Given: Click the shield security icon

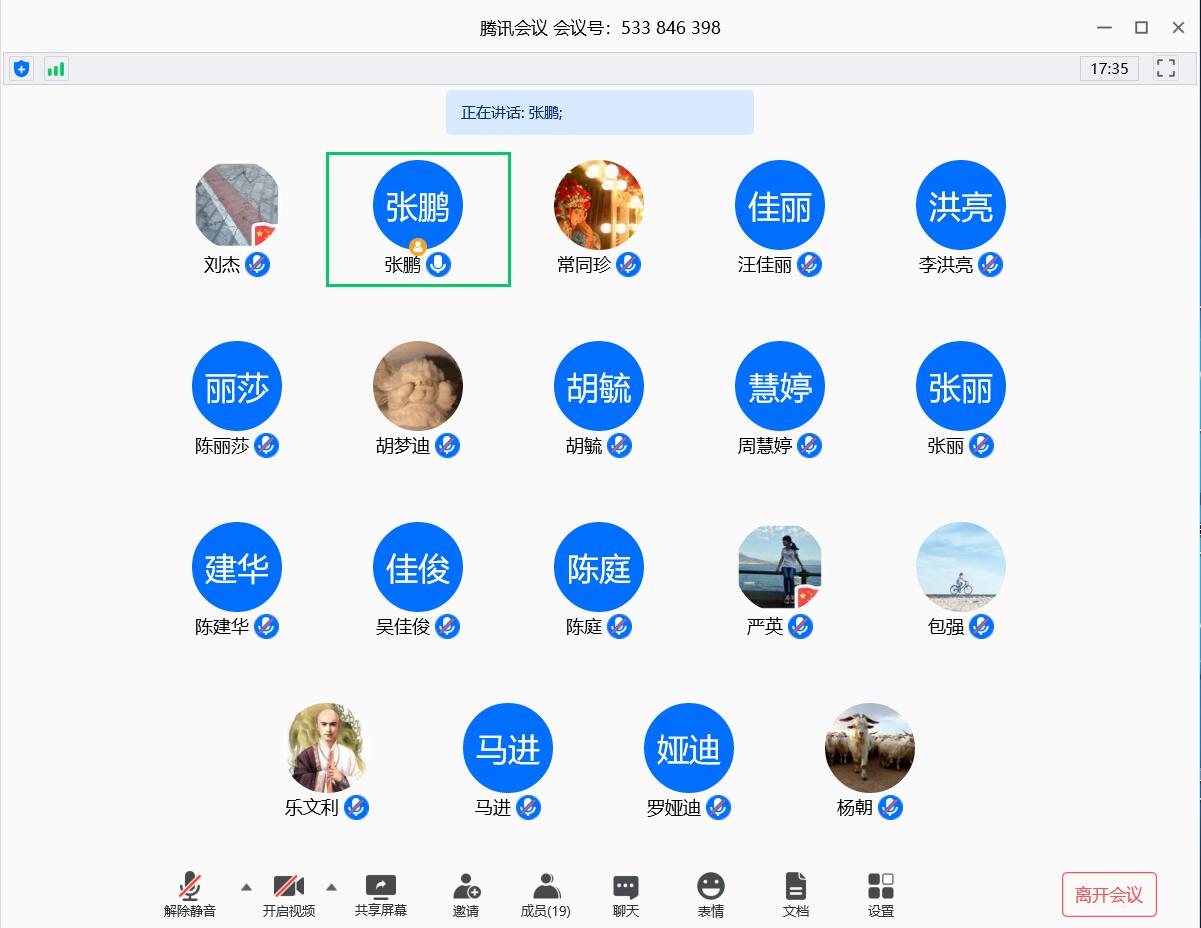Looking at the screenshot, I should 21,69.
